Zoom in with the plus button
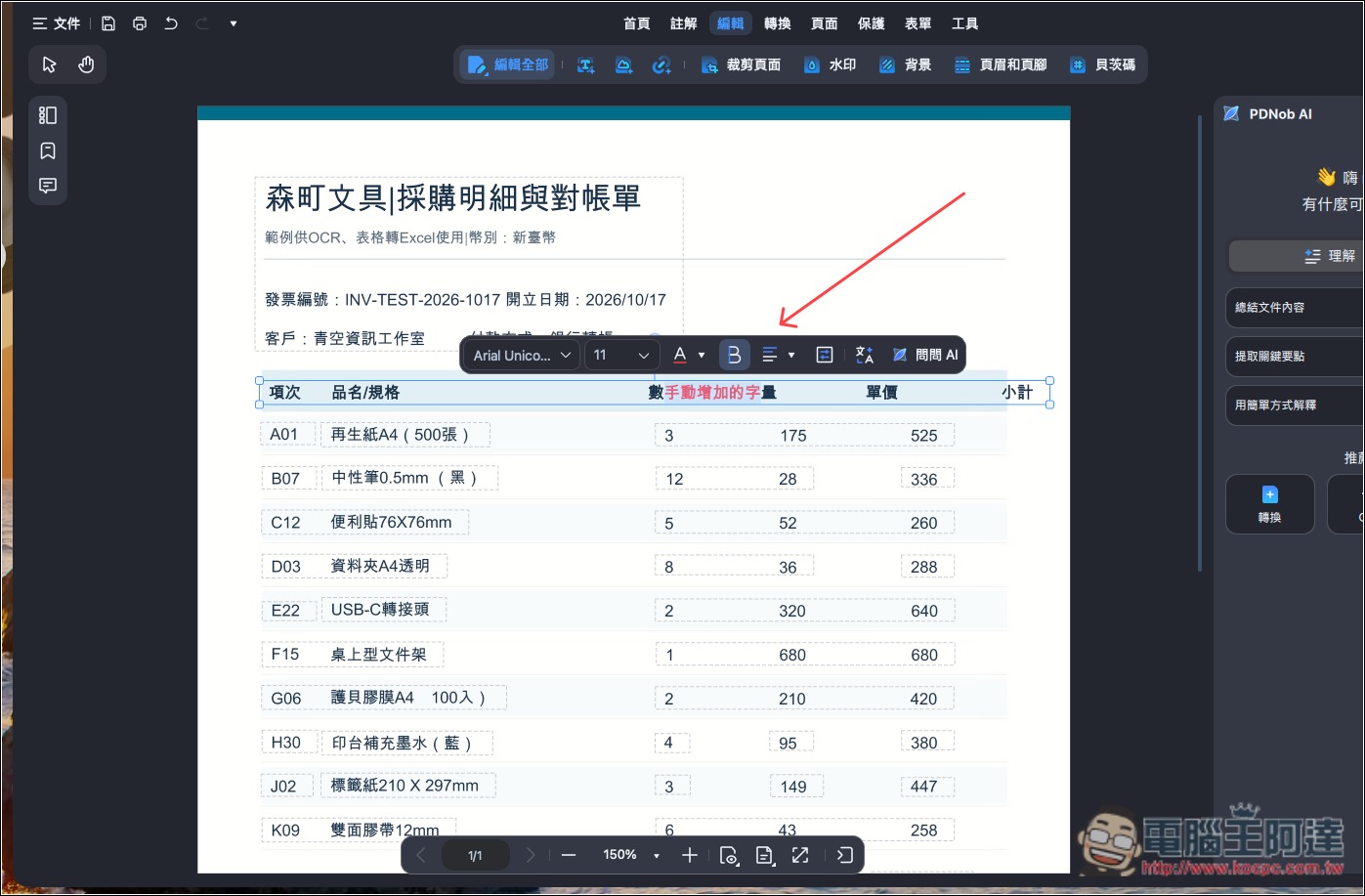The height and width of the screenshot is (896, 1365). pos(690,855)
